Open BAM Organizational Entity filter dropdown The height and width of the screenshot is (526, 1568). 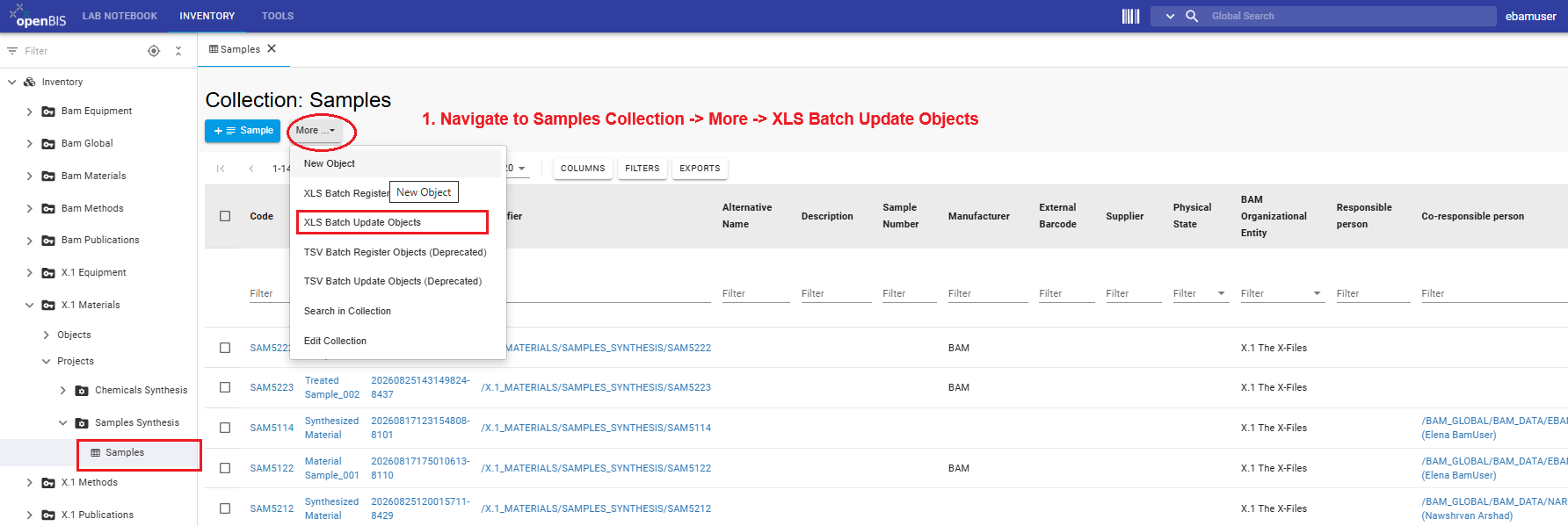(1317, 293)
